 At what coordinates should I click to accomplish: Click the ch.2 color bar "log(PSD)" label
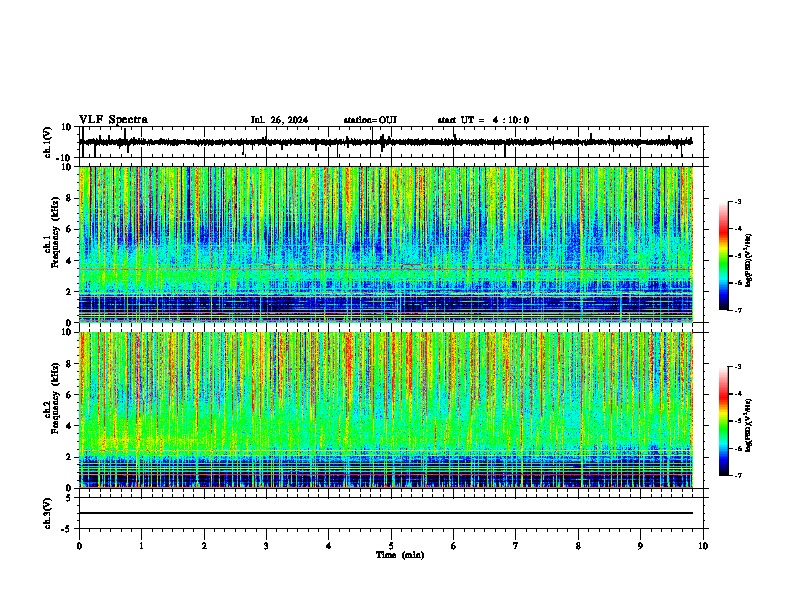click(x=748, y=426)
